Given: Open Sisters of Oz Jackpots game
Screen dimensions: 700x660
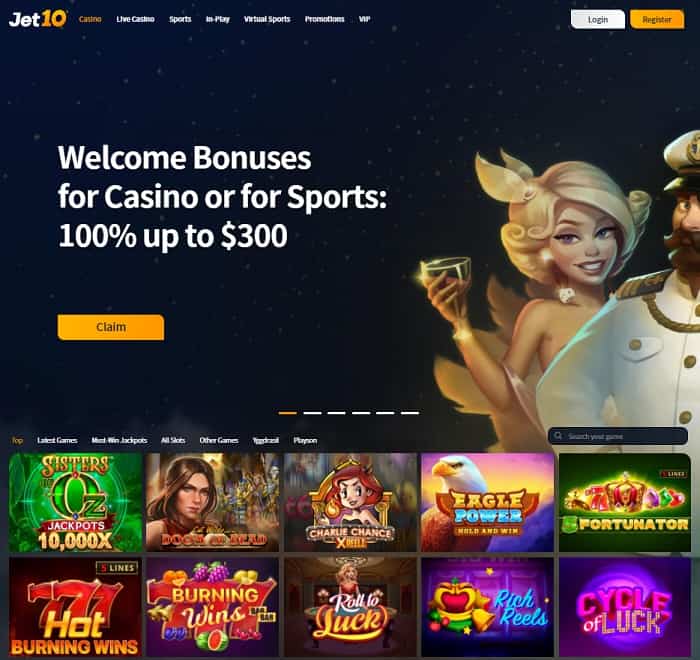Looking at the screenshot, I should pyautogui.click(x=75, y=502).
